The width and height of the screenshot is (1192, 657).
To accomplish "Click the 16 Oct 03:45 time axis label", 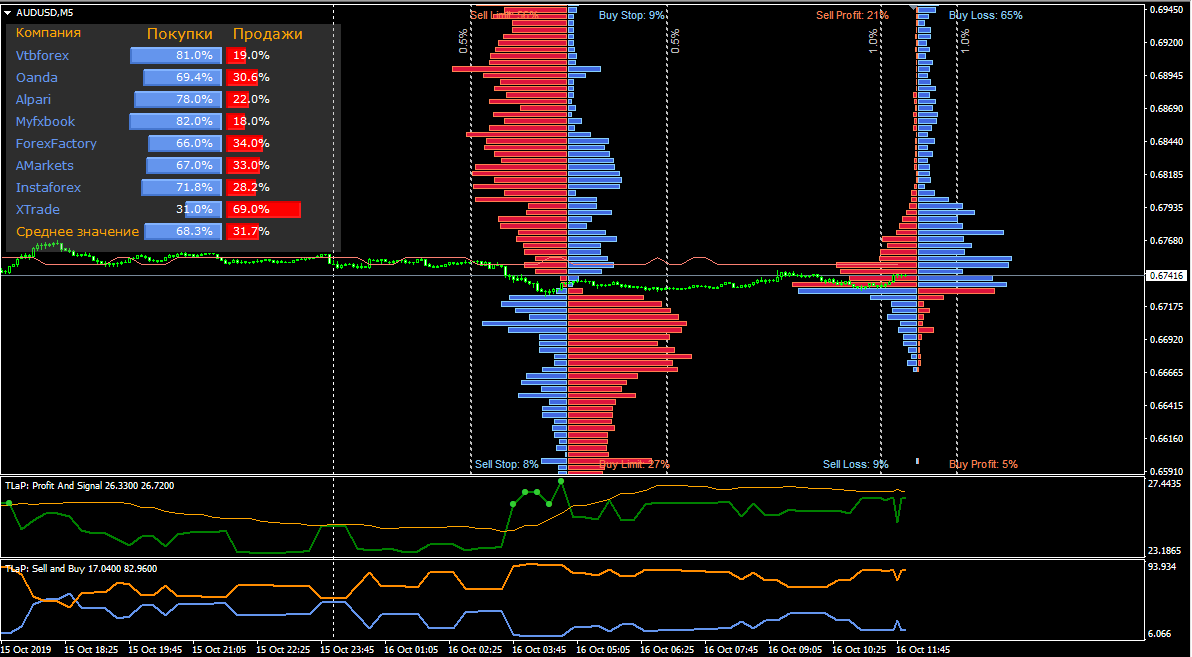I will point(539,650).
